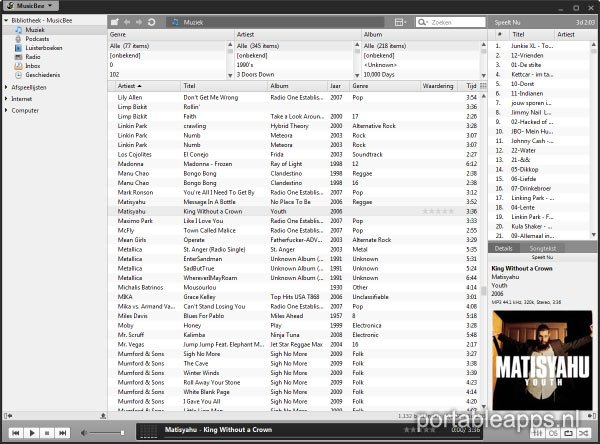Switch to the Details tab
The image size is (600, 444).
point(504,248)
